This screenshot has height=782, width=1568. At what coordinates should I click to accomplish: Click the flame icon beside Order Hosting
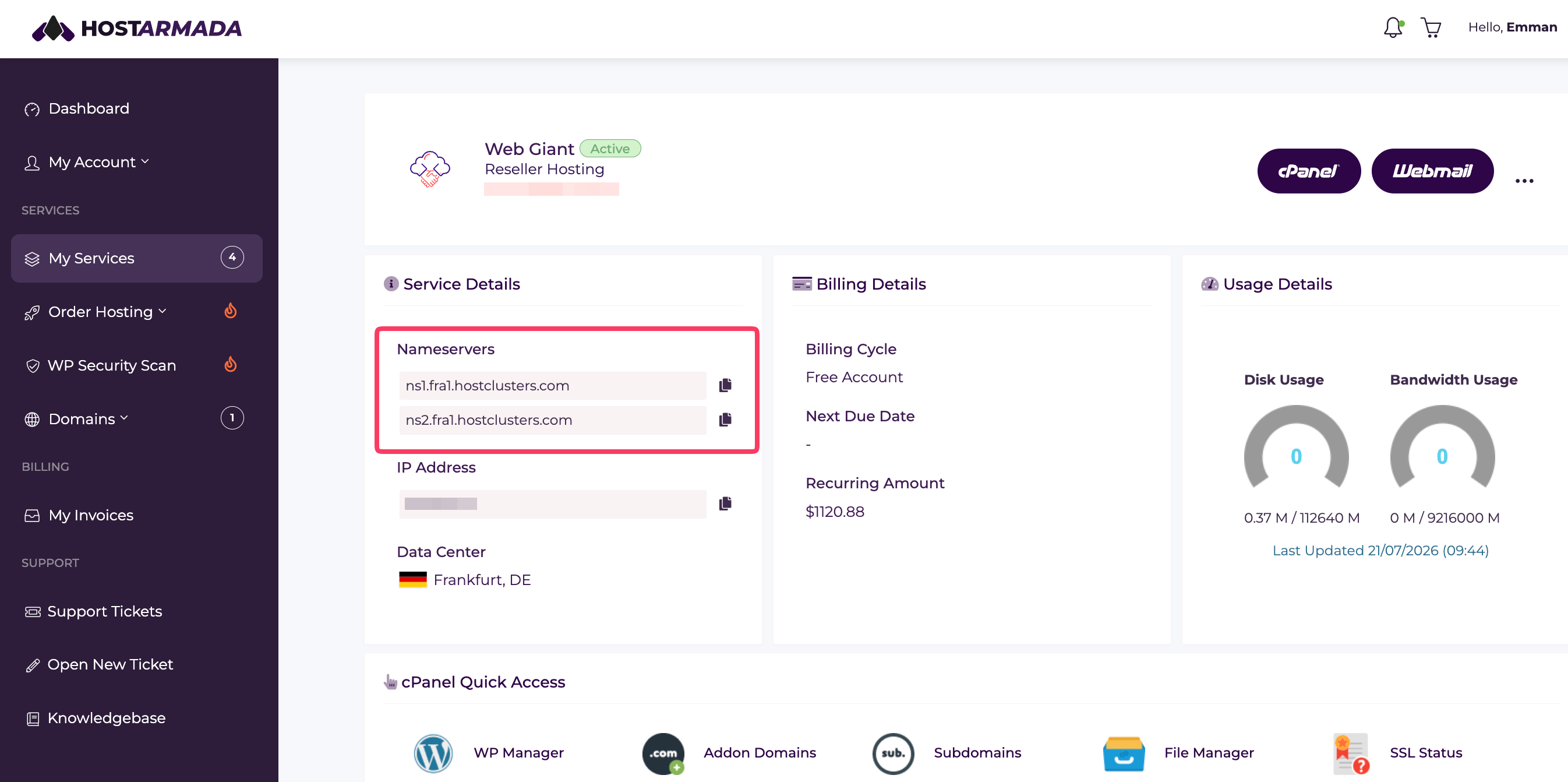[230, 311]
